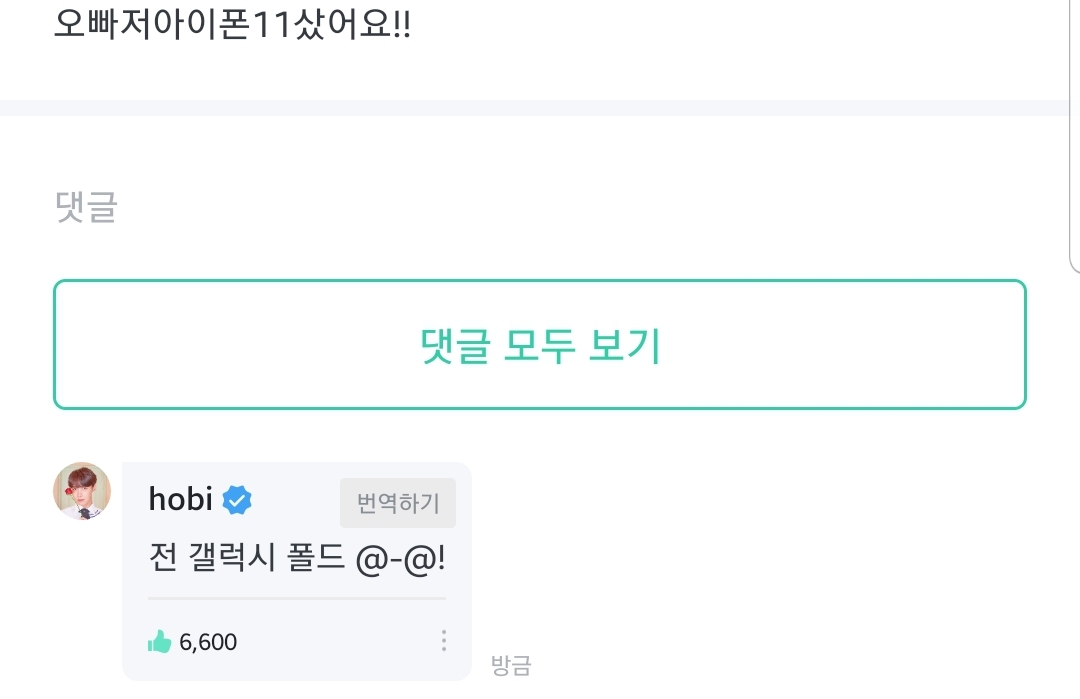Click the blue verified badge beside hobi
Viewport: 1080px width, 699px height.
237,498
